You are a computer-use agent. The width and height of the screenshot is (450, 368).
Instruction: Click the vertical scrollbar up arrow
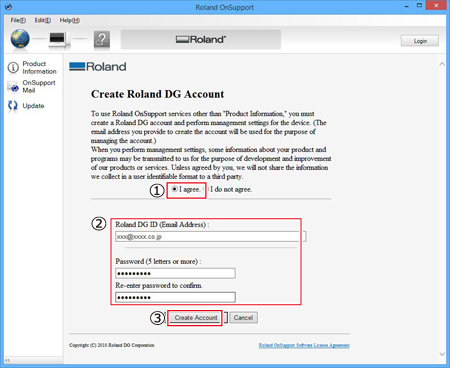coord(442,64)
